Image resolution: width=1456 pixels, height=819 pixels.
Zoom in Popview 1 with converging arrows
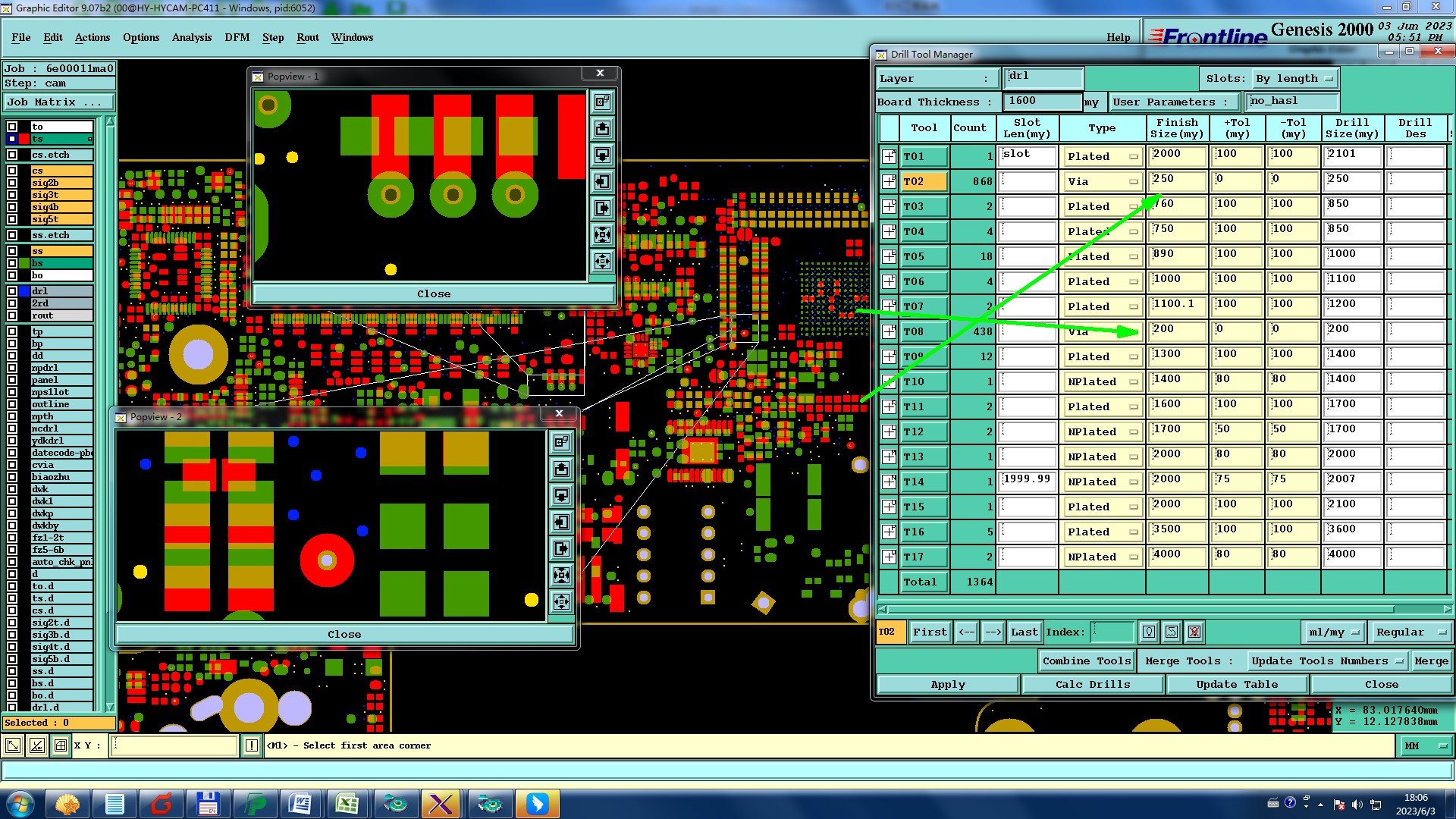pos(602,235)
